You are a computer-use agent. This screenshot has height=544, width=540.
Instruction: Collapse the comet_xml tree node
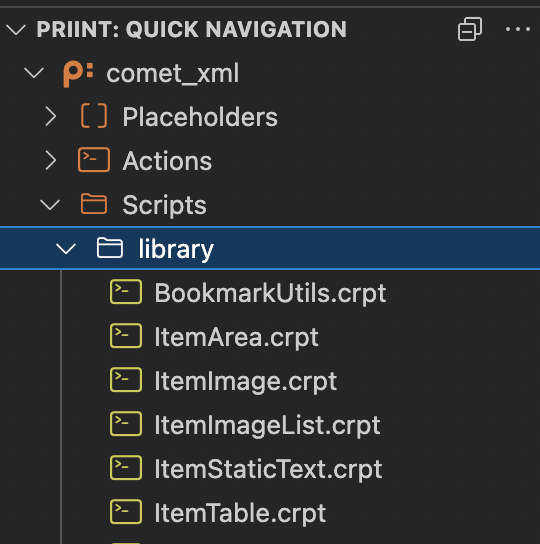click(34, 73)
